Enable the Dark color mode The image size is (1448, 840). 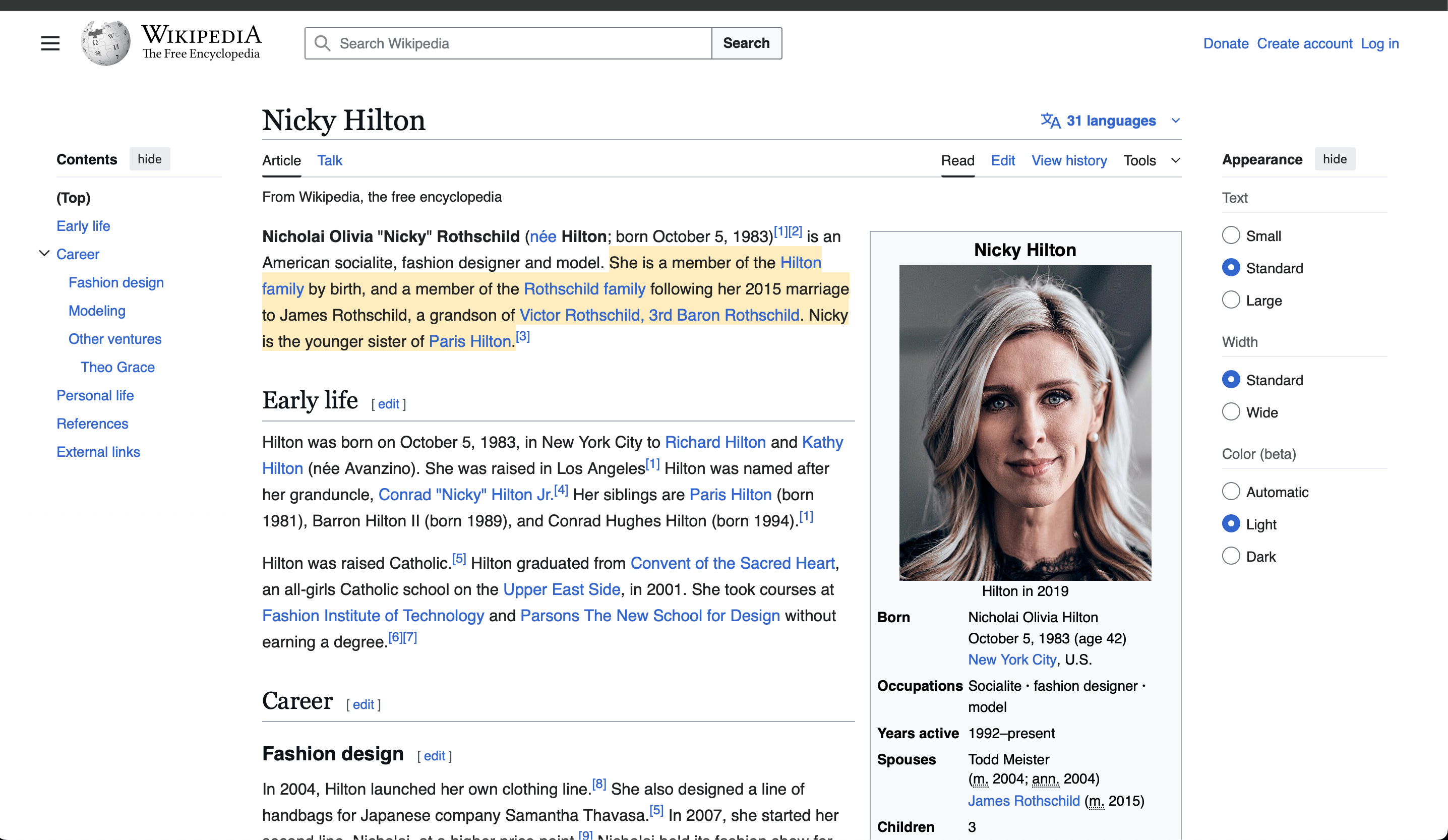[x=1230, y=556]
